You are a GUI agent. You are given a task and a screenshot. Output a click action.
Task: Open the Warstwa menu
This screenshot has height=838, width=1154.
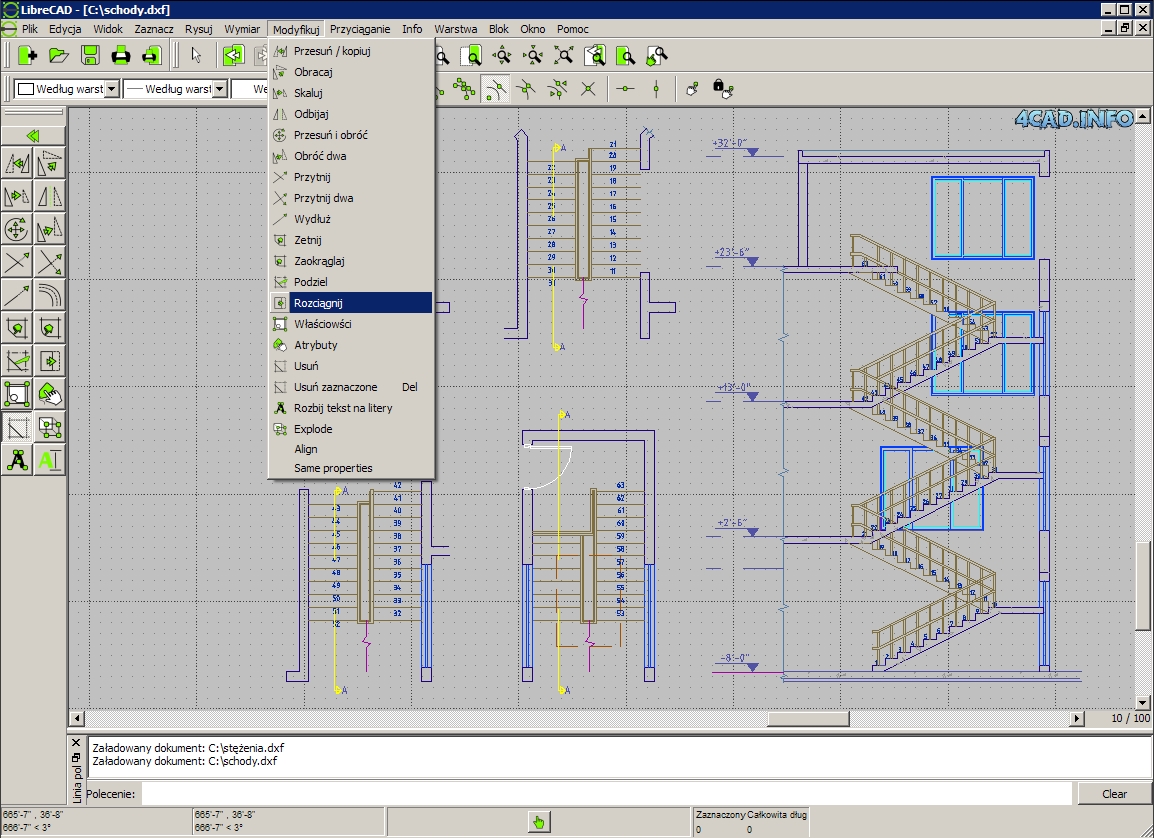click(456, 29)
